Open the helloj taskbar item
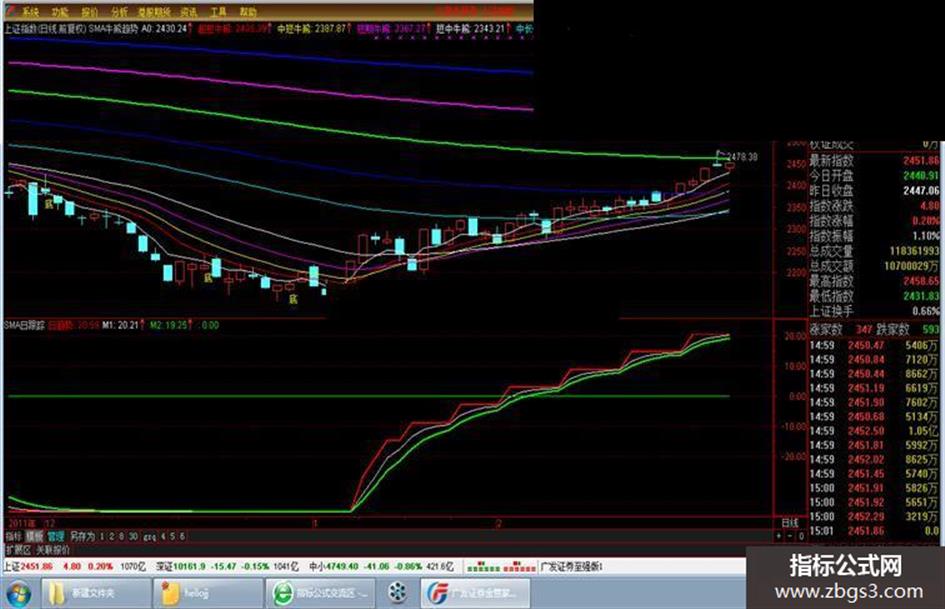This screenshot has width=945, height=609. click(208, 593)
